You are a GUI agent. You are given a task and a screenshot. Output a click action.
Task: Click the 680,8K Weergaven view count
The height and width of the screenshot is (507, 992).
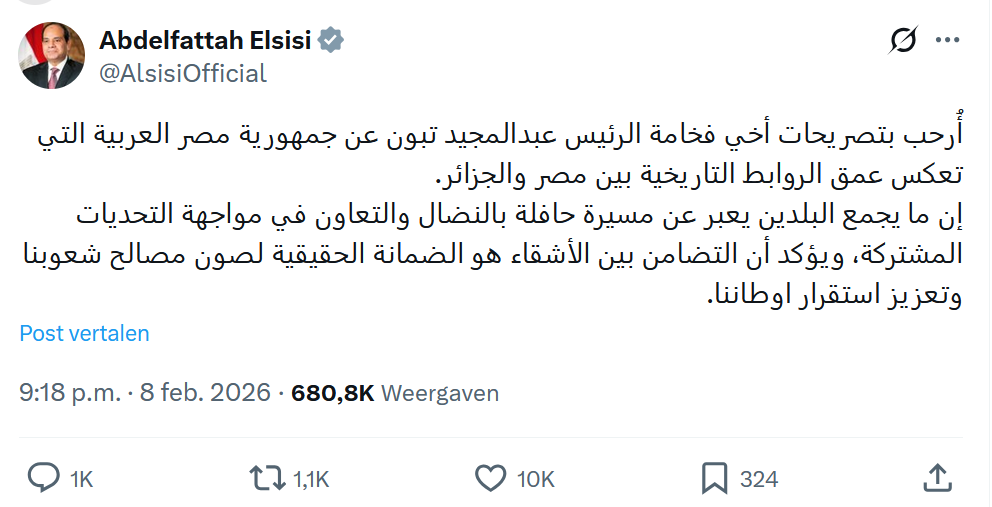coord(394,393)
